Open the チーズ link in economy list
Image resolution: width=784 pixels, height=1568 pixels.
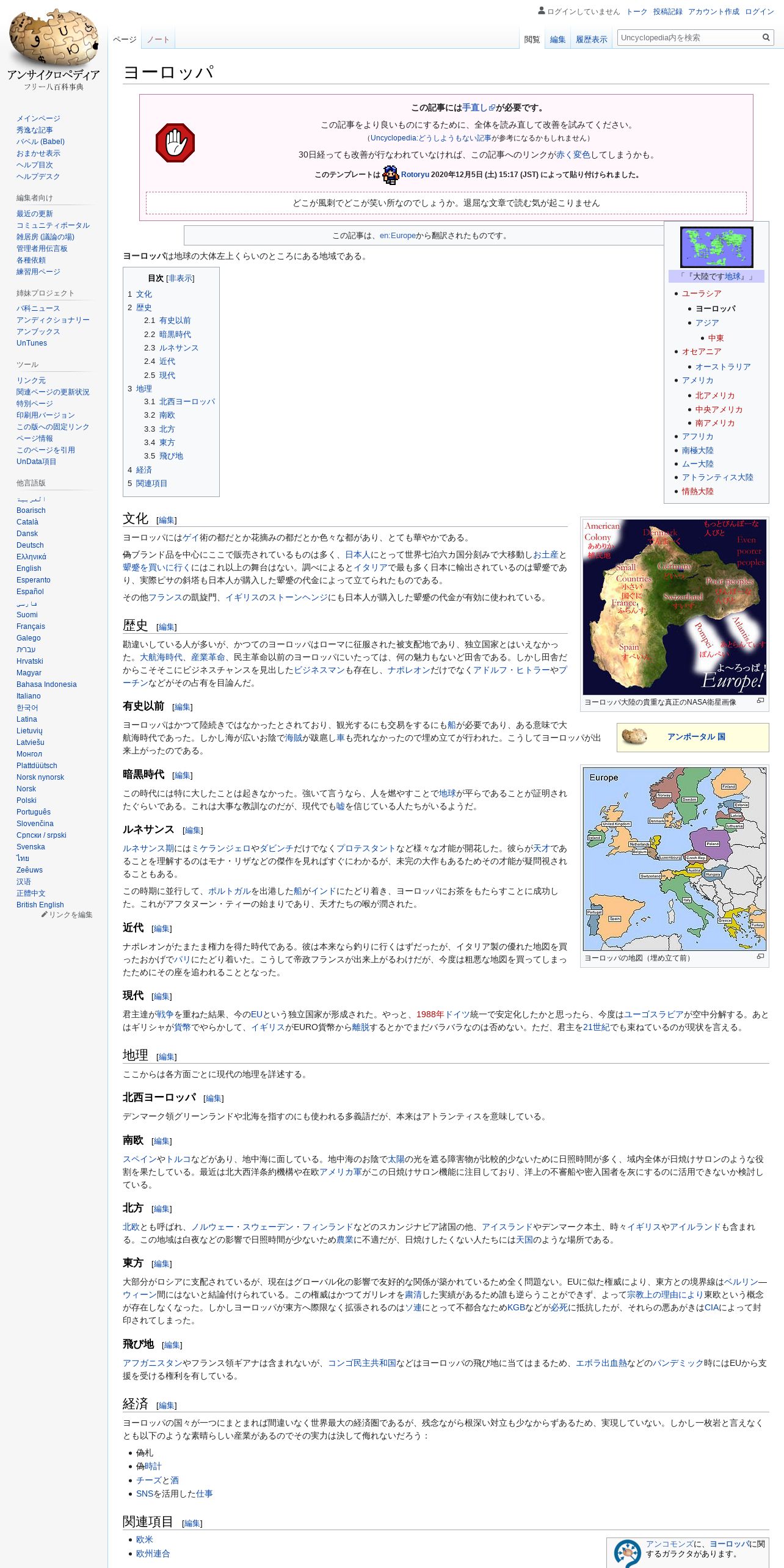pos(148,1481)
